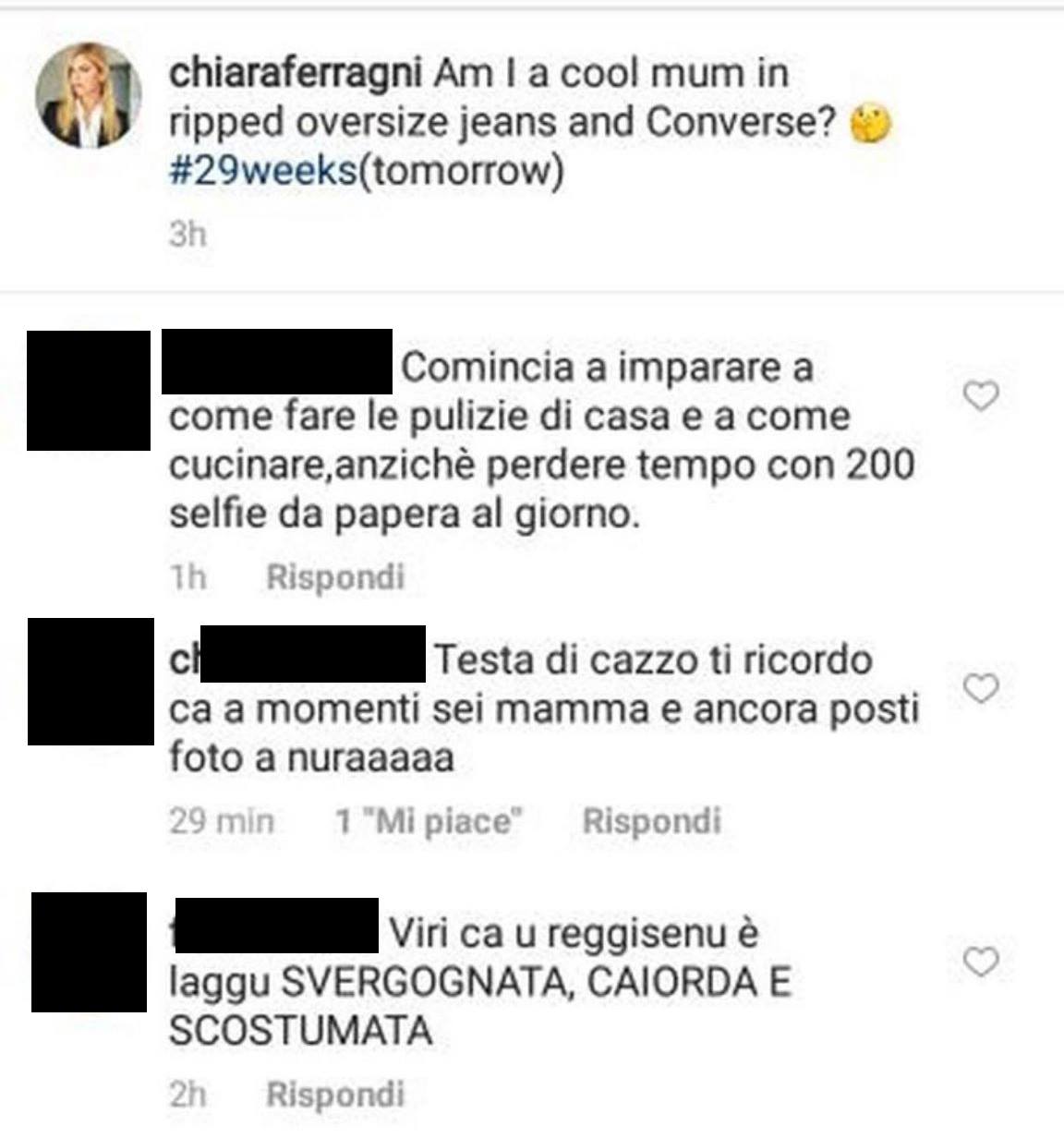Reply to the comment posted 1h ago

(x=335, y=577)
